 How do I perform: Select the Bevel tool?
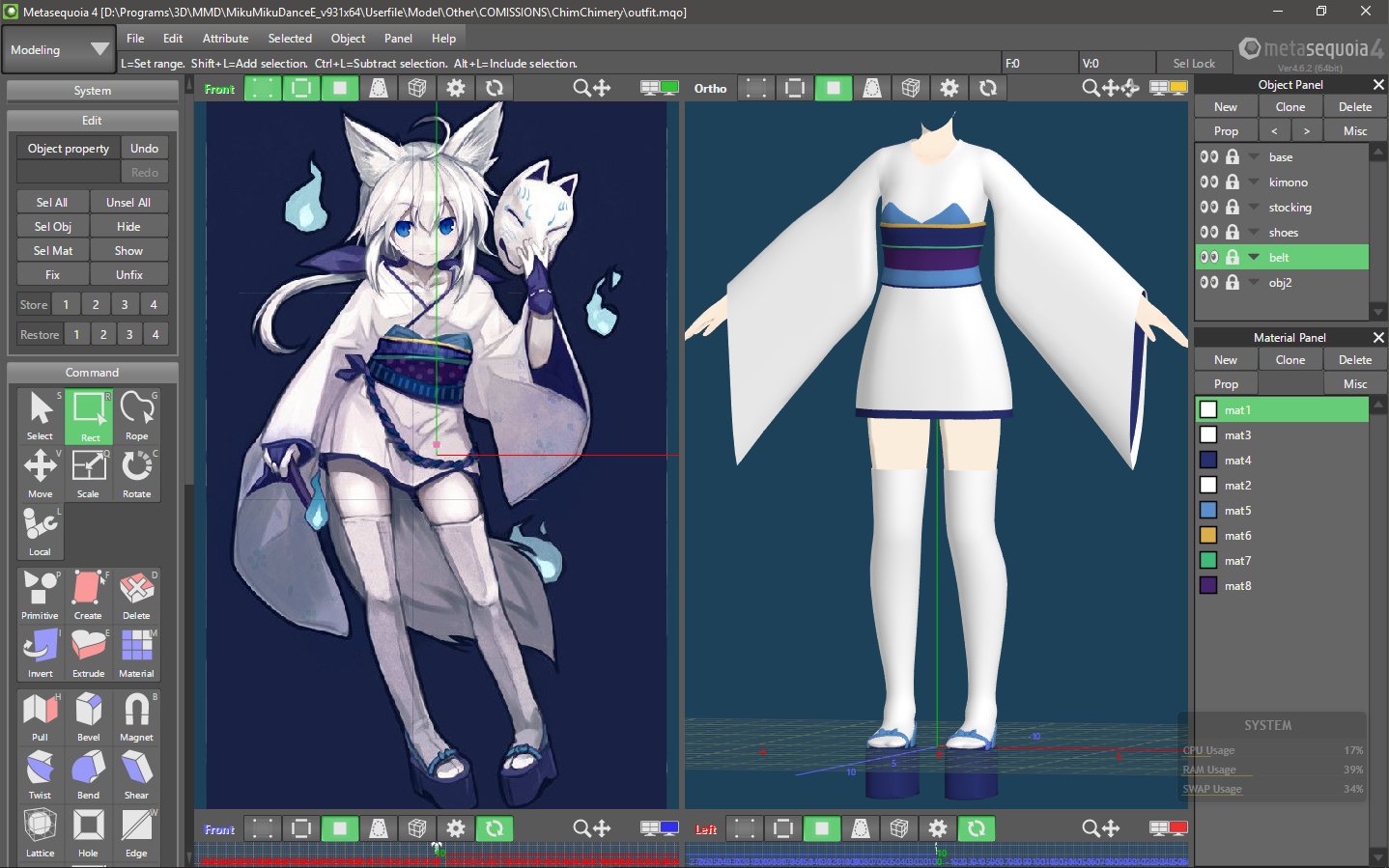[89, 717]
